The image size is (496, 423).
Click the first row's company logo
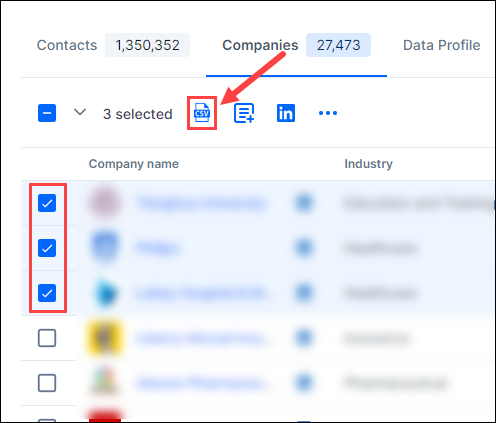(105, 203)
